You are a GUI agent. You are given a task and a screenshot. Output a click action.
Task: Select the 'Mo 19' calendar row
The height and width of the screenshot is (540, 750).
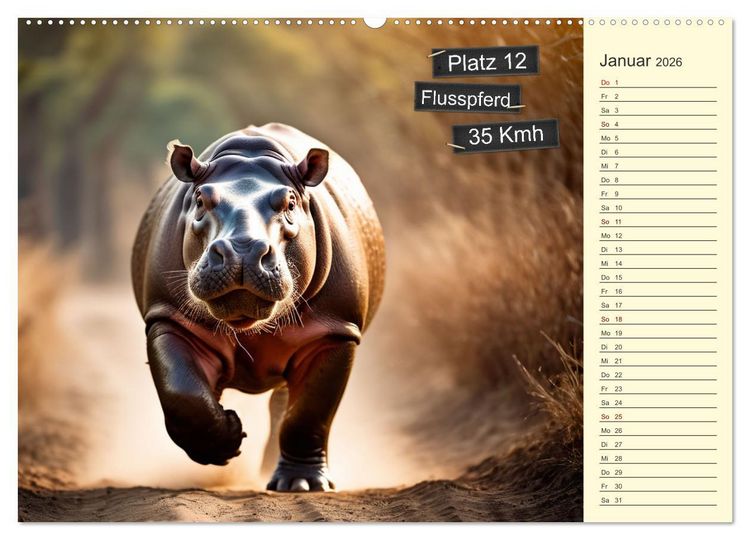pyautogui.click(x=658, y=333)
